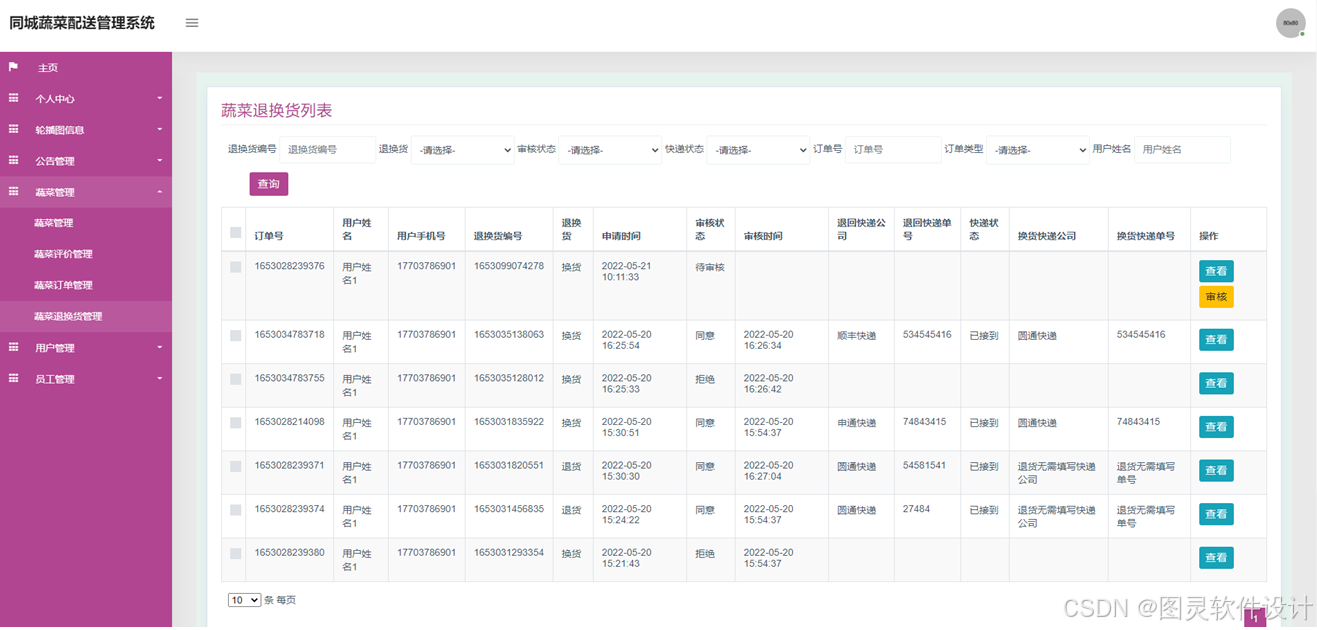1317x630 pixels.
Task: Click 查看 for order 1653028239371
Action: click(x=1216, y=470)
